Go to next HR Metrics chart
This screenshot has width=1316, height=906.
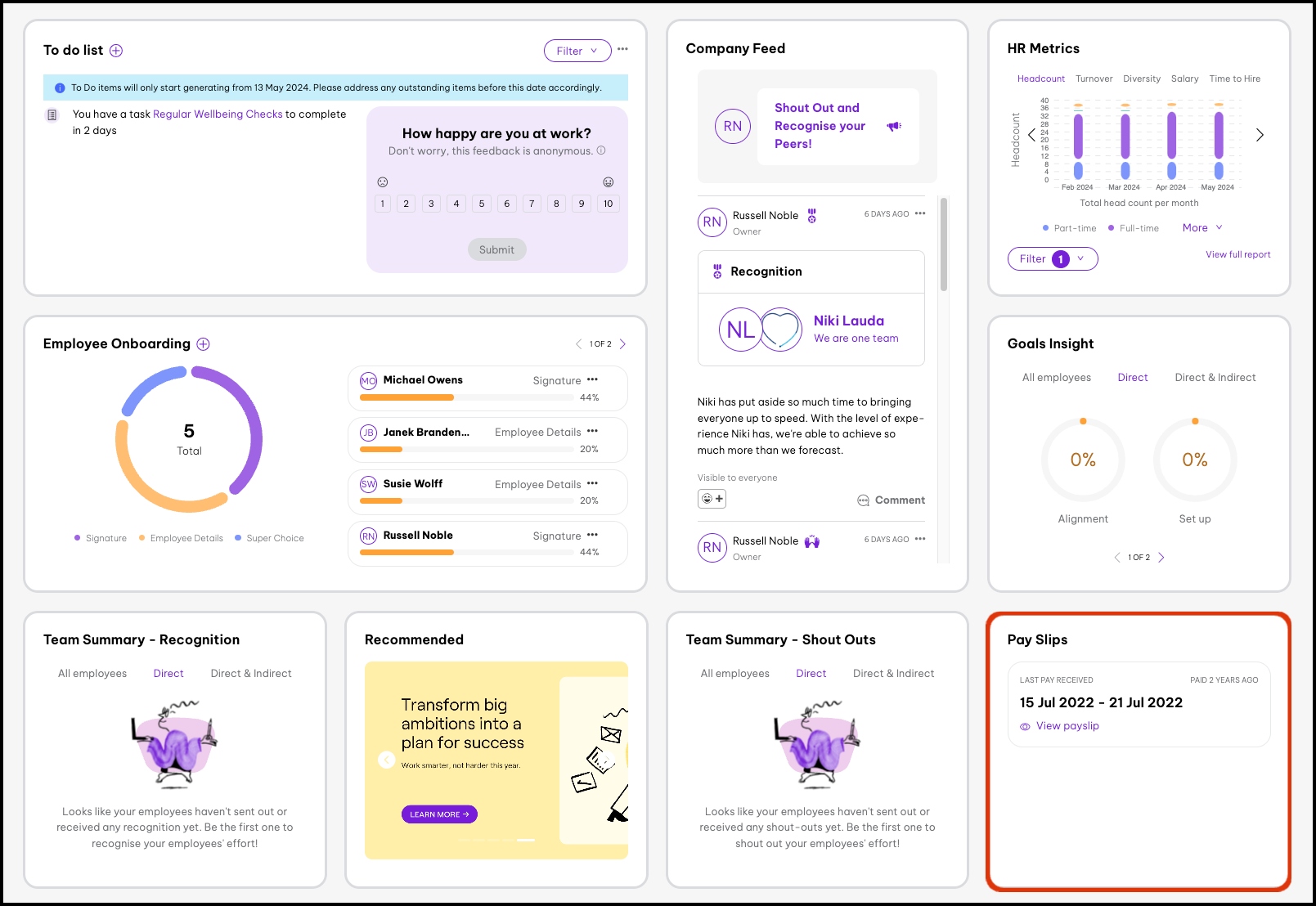(x=1260, y=135)
